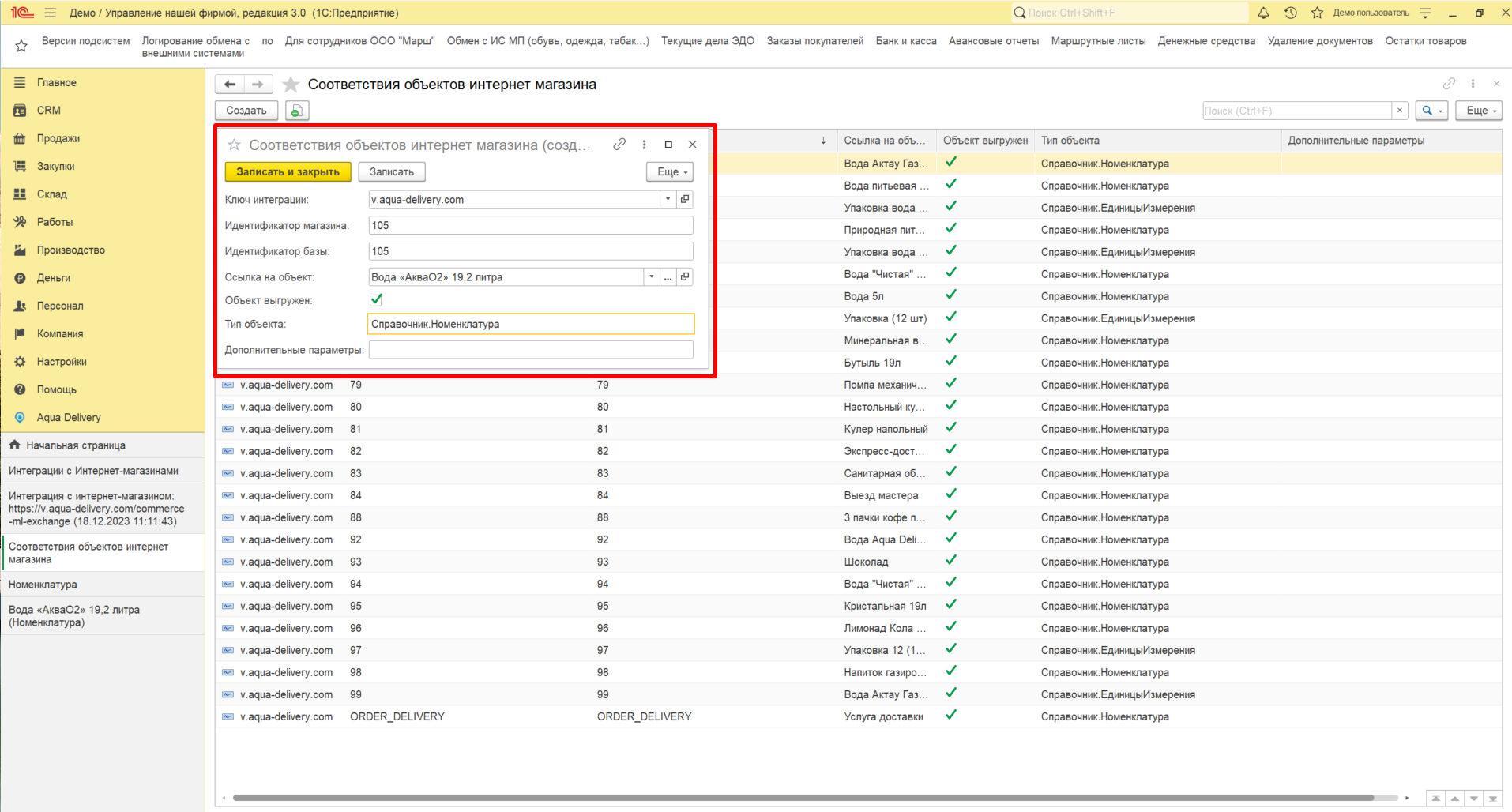Go back with the left arrow
The width and height of the screenshot is (1512, 812).
(230, 85)
